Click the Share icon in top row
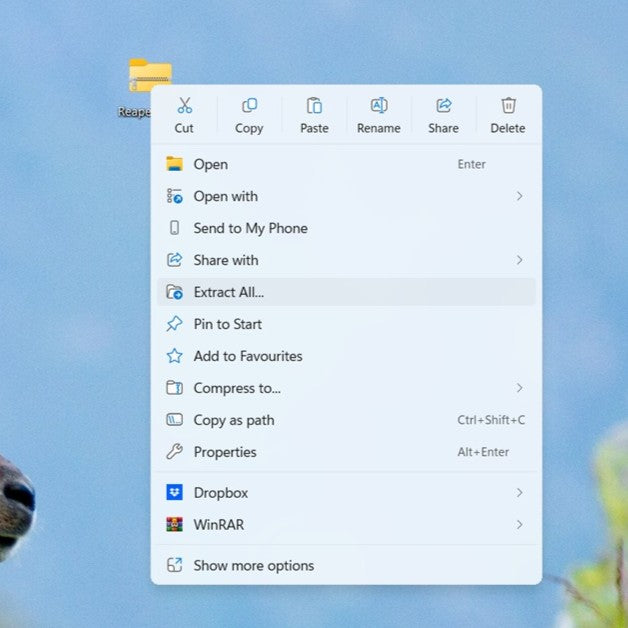This screenshot has width=628, height=628. tap(444, 105)
